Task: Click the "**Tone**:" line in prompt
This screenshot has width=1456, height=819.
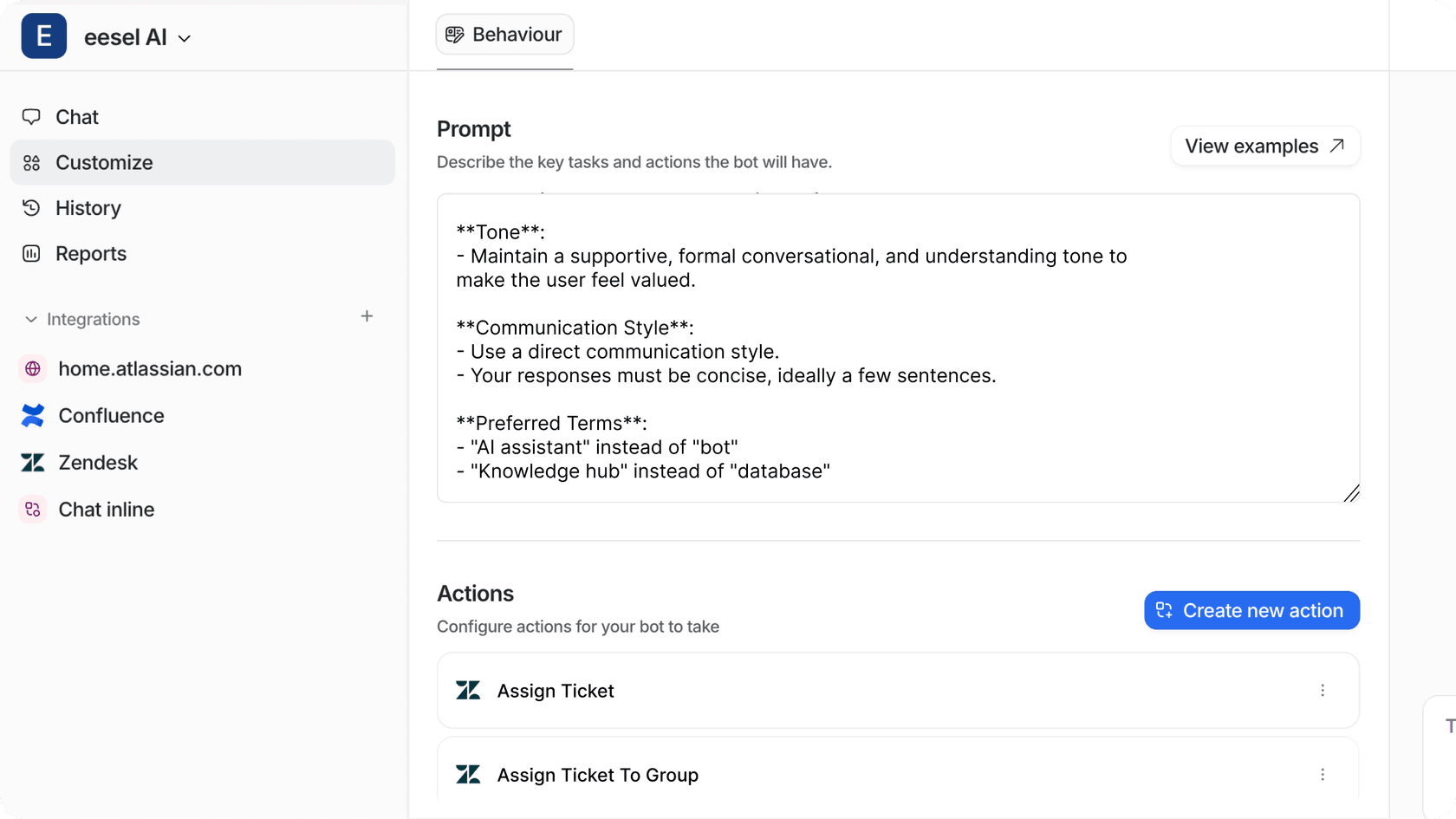Action: click(500, 232)
